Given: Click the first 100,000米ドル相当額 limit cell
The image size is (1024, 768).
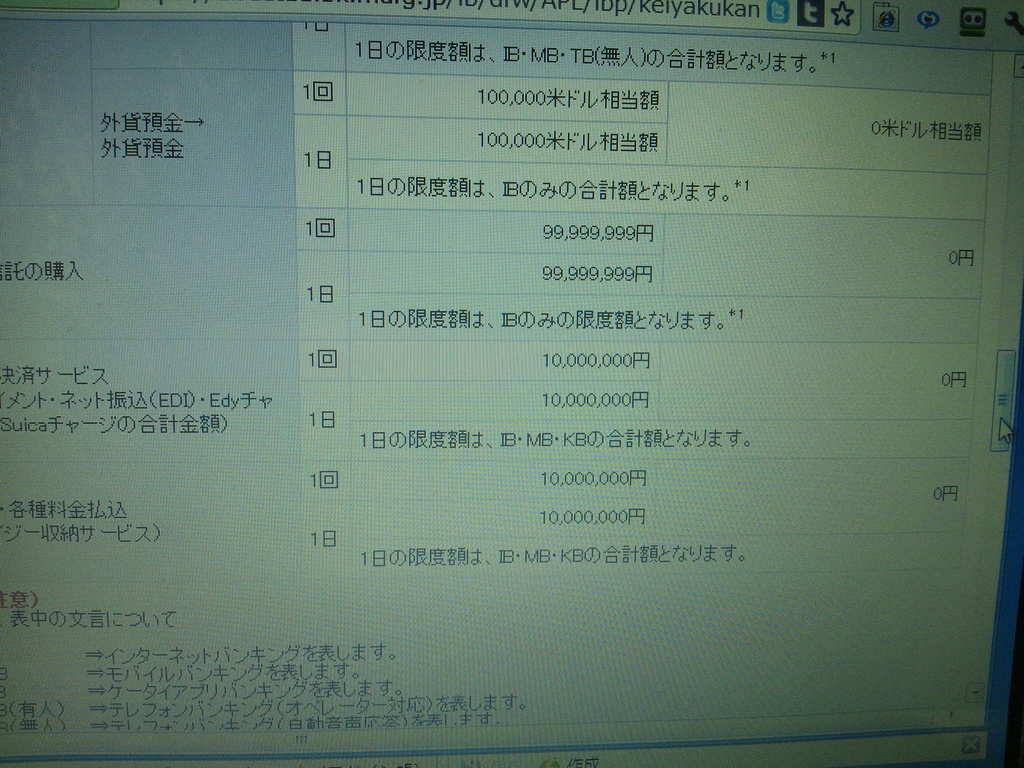Looking at the screenshot, I should coord(567,98).
